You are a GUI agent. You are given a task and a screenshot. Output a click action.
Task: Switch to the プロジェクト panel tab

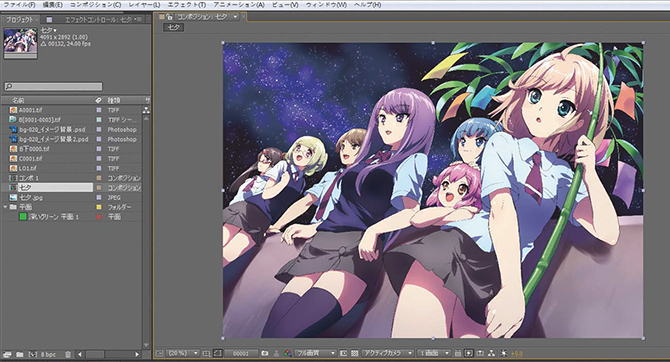[19, 20]
